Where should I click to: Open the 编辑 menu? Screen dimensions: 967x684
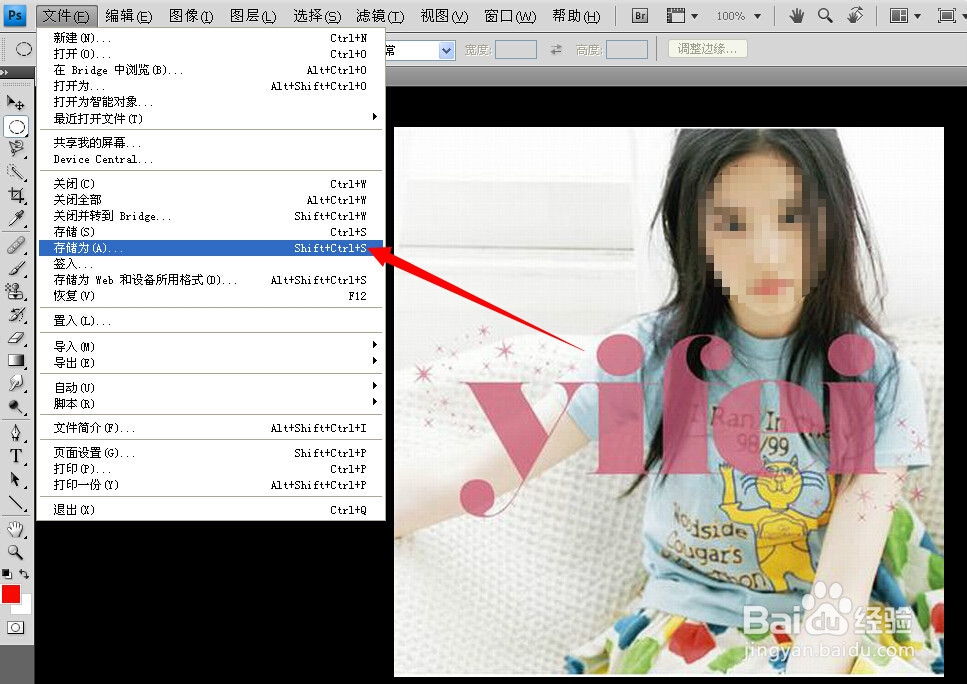(128, 16)
